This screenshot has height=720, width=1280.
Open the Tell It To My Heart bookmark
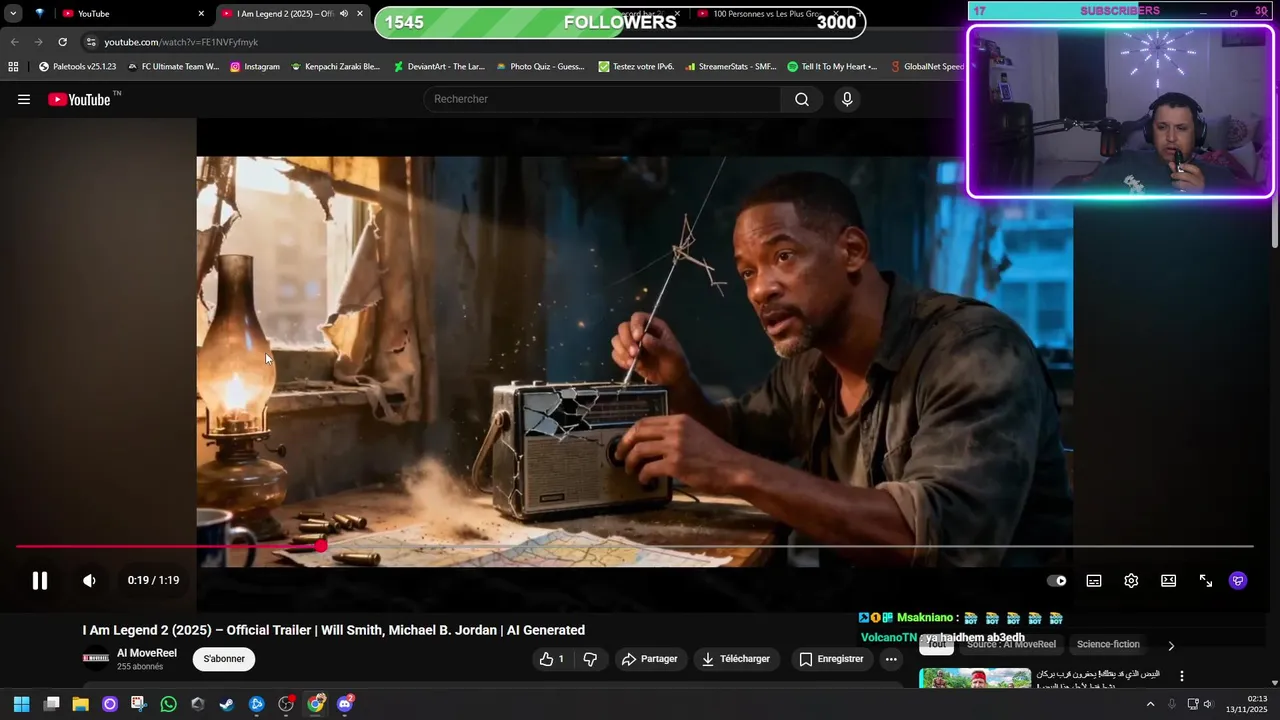tap(832, 67)
